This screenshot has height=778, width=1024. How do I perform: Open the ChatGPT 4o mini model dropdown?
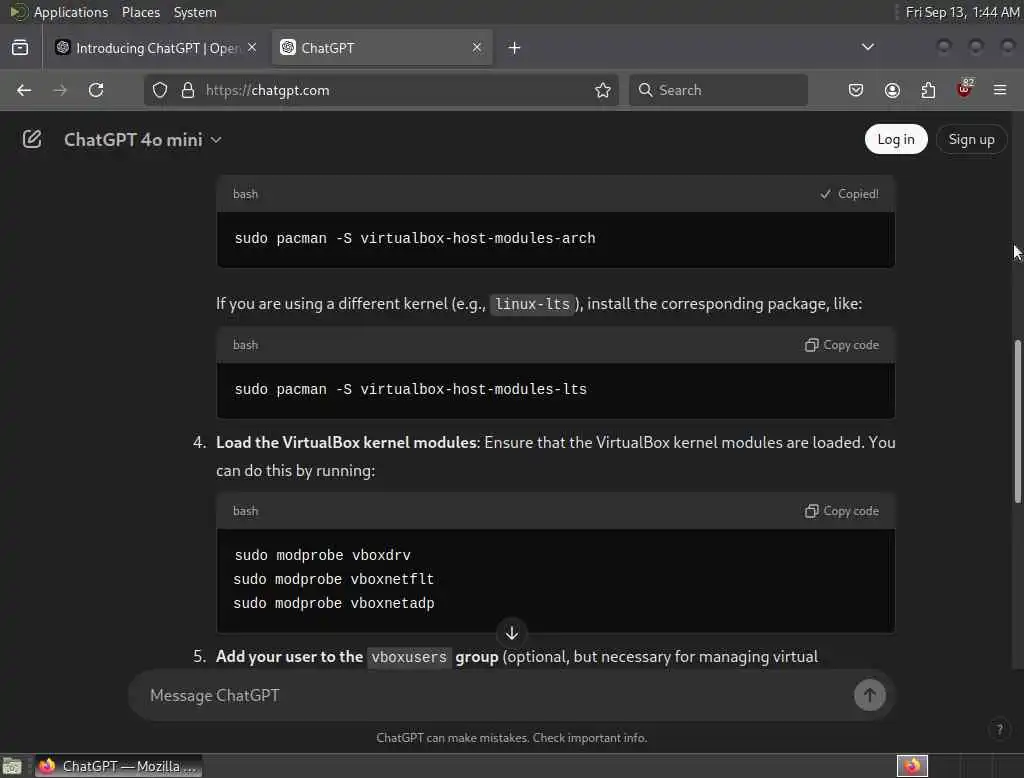(x=142, y=140)
